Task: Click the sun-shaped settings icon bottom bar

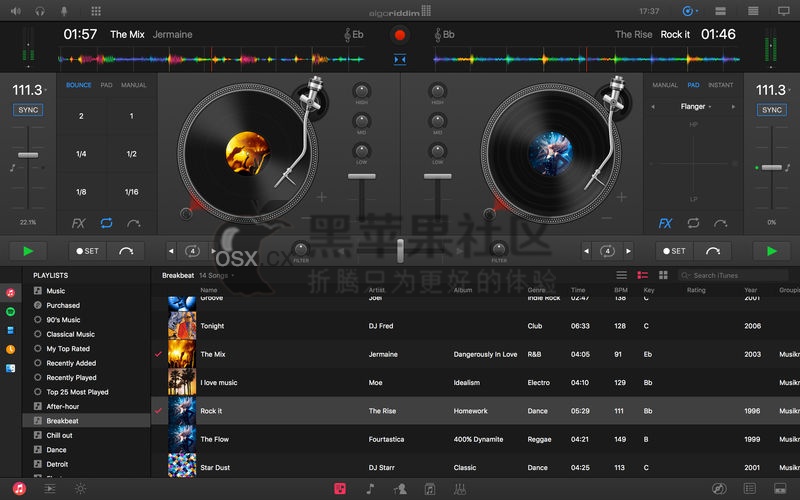Action: 81,488
